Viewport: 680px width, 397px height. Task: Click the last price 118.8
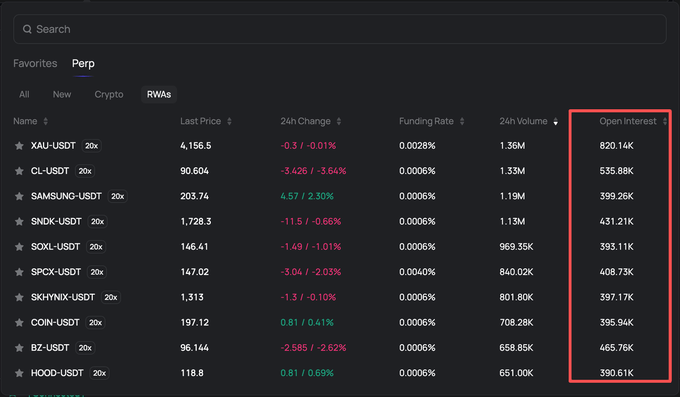tap(192, 373)
